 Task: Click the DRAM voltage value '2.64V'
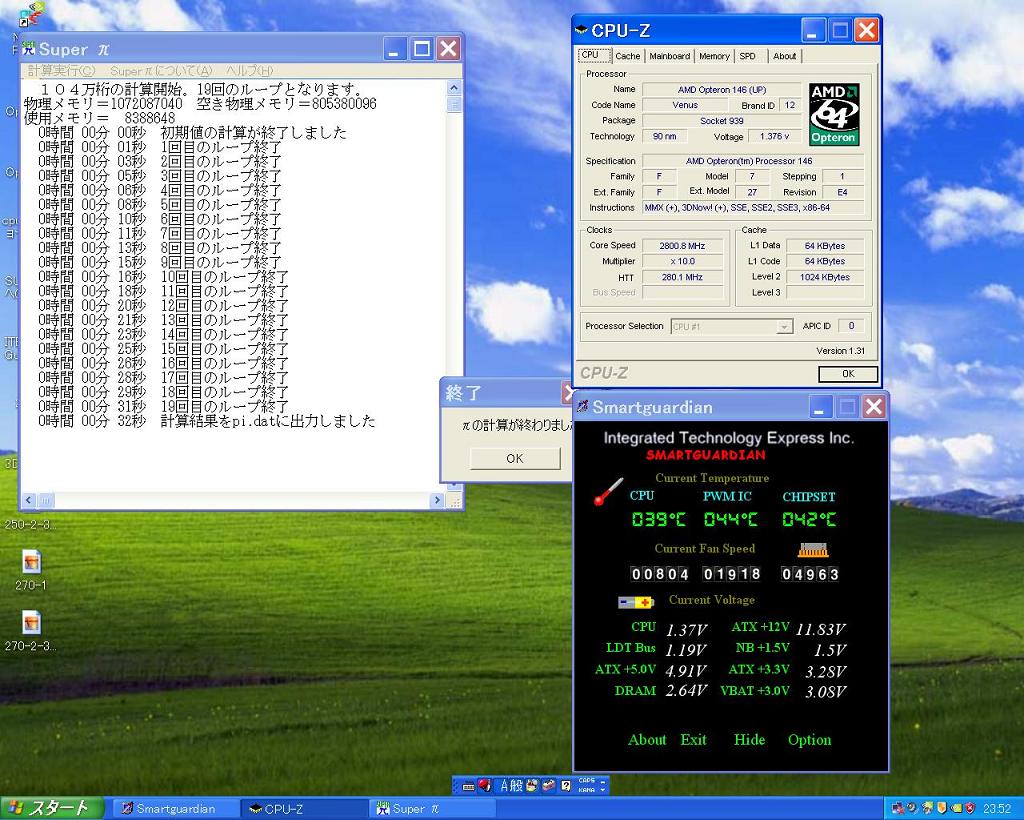[686, 691]
